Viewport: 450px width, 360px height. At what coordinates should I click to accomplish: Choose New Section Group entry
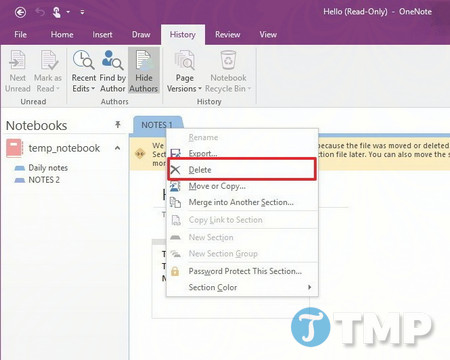pos(242,254)
